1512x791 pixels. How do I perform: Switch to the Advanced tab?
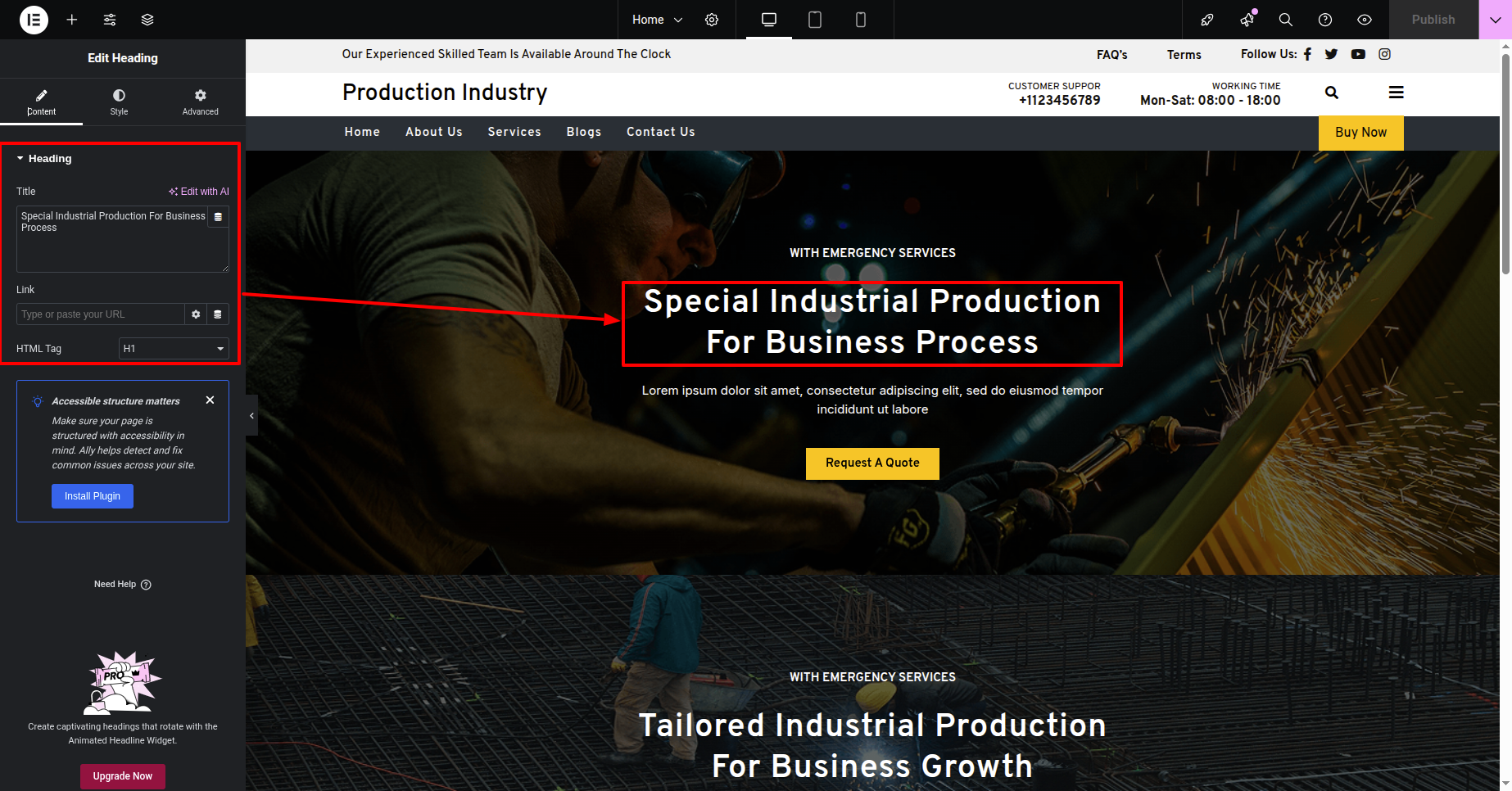(201, 102)
